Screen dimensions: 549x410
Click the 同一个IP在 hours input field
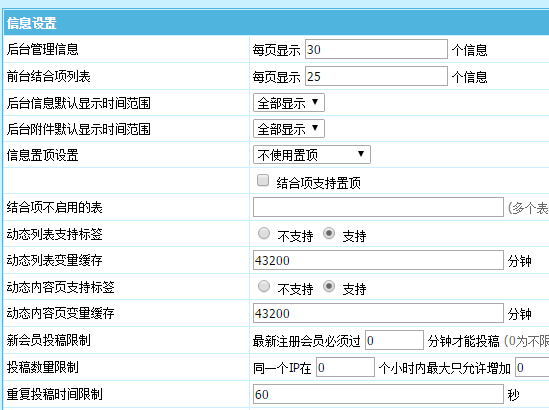pyautogui.click(x=345, y=367)
